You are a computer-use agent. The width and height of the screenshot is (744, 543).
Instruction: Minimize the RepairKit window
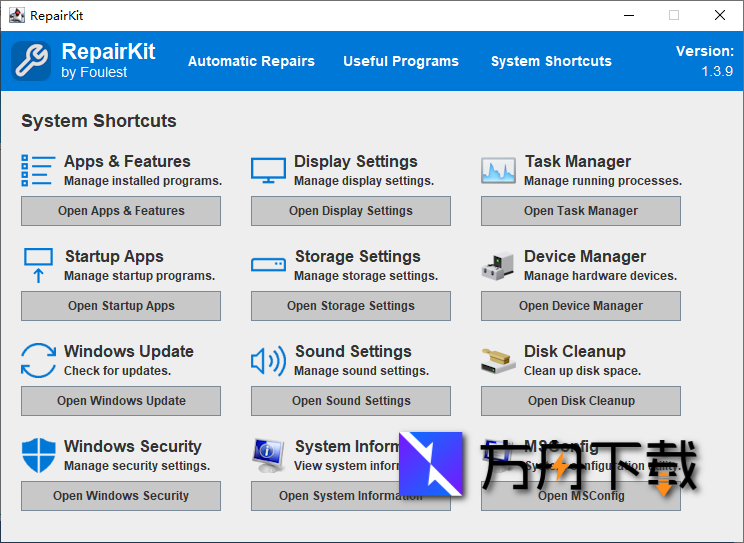(x=629, y=15)
